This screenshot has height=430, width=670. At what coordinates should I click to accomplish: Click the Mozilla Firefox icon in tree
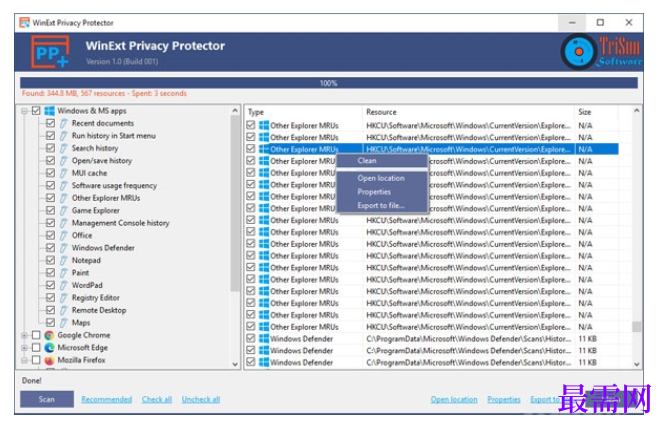[x=50, y=360]
